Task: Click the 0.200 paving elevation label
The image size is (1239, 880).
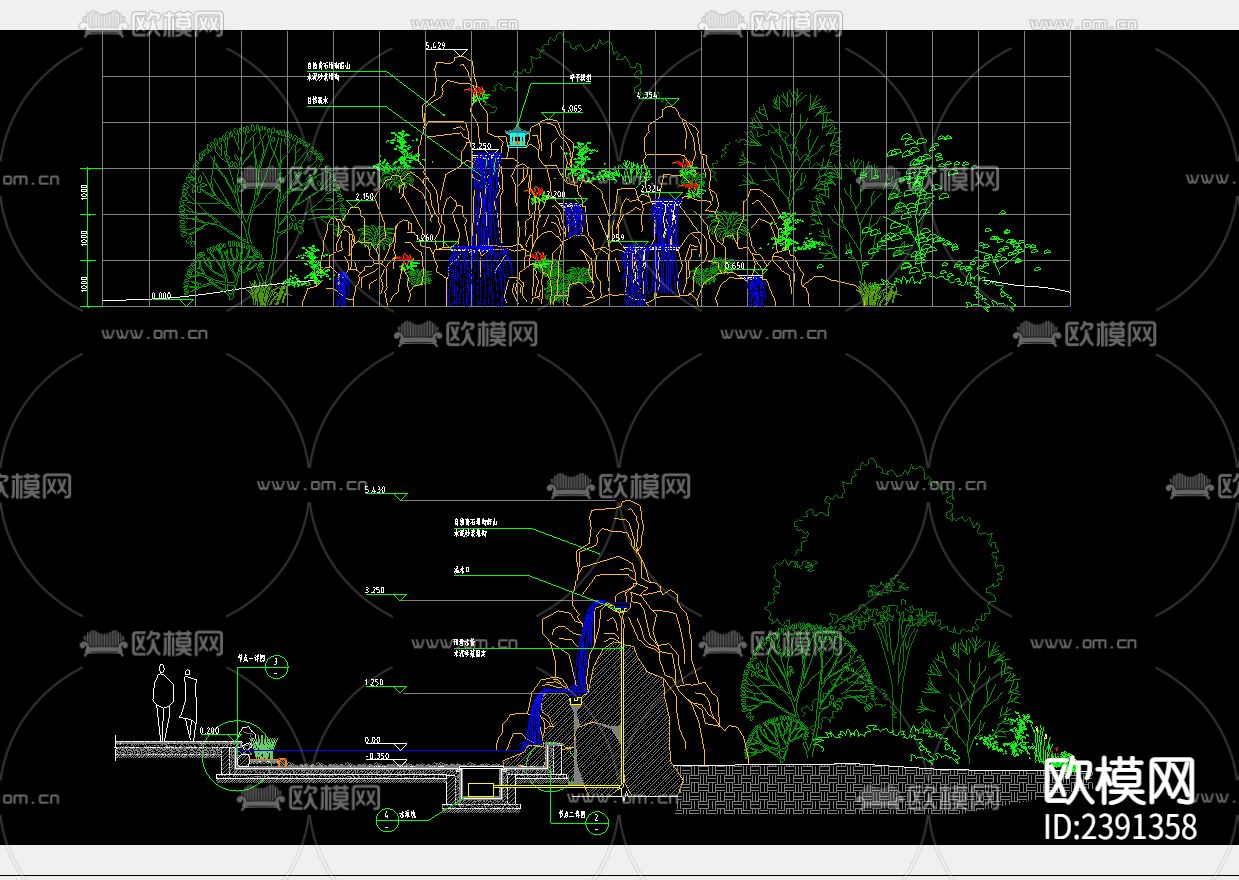Action: click(209, 731)
